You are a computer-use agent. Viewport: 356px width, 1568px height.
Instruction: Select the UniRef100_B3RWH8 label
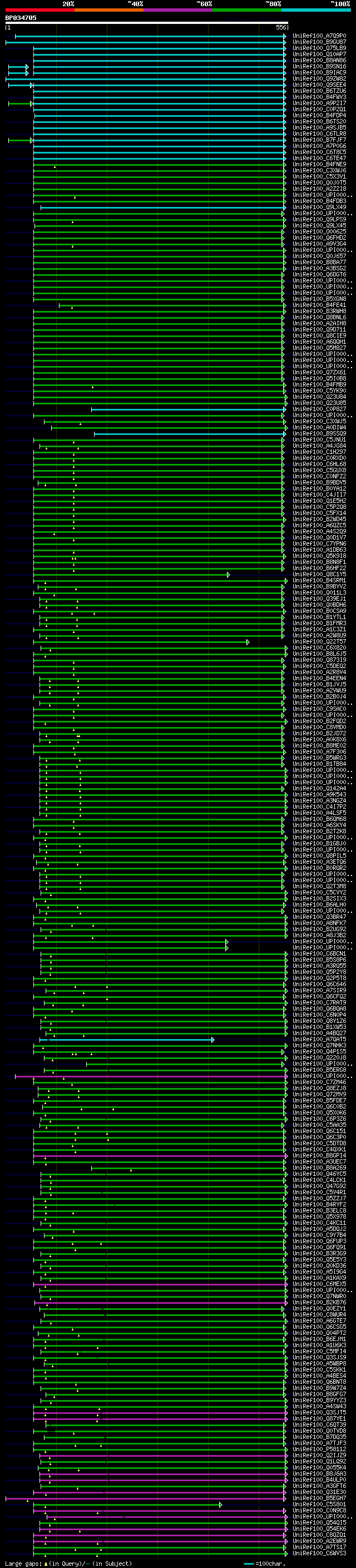pos(319,311)
